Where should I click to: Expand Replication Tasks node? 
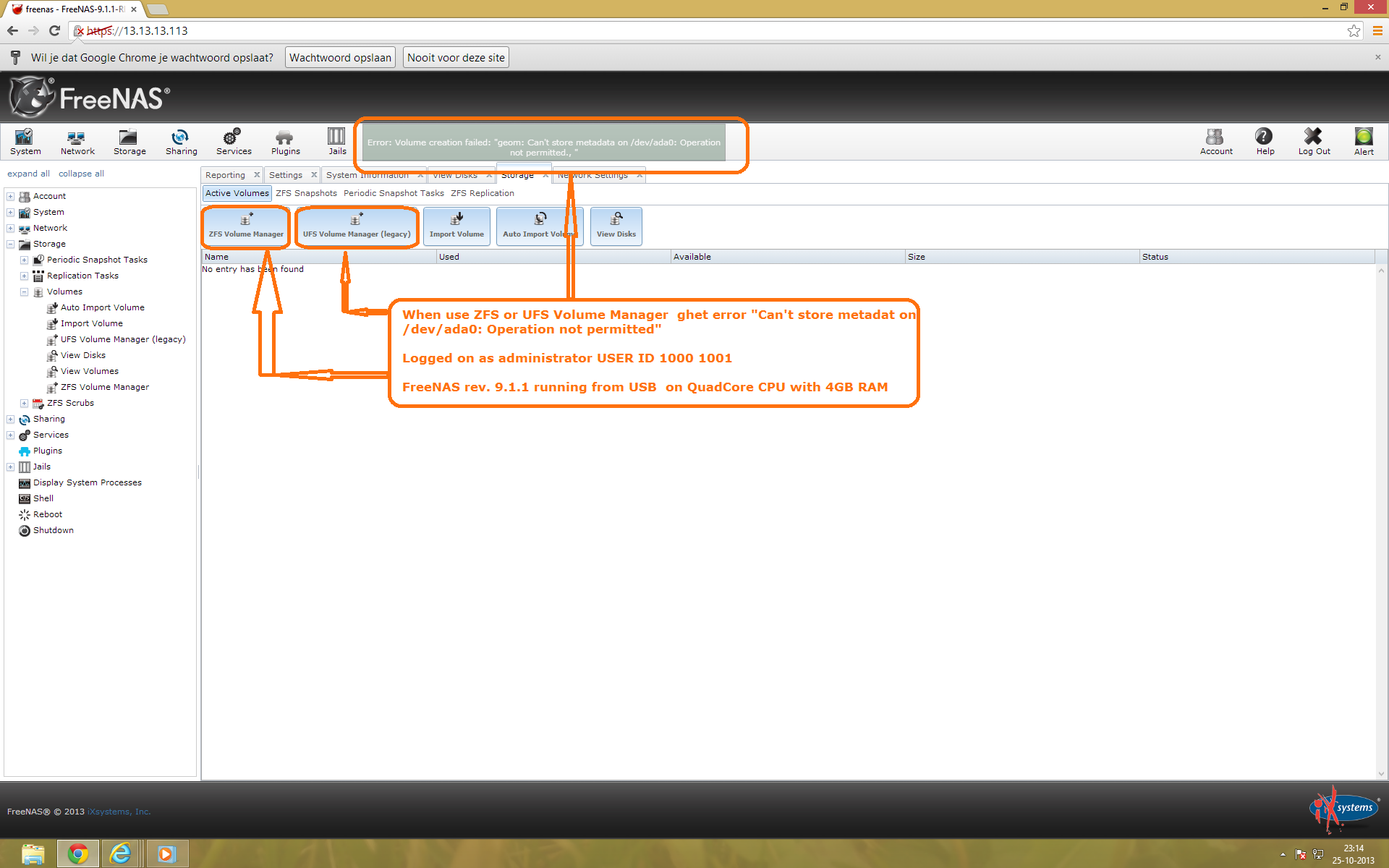(25, 276)
